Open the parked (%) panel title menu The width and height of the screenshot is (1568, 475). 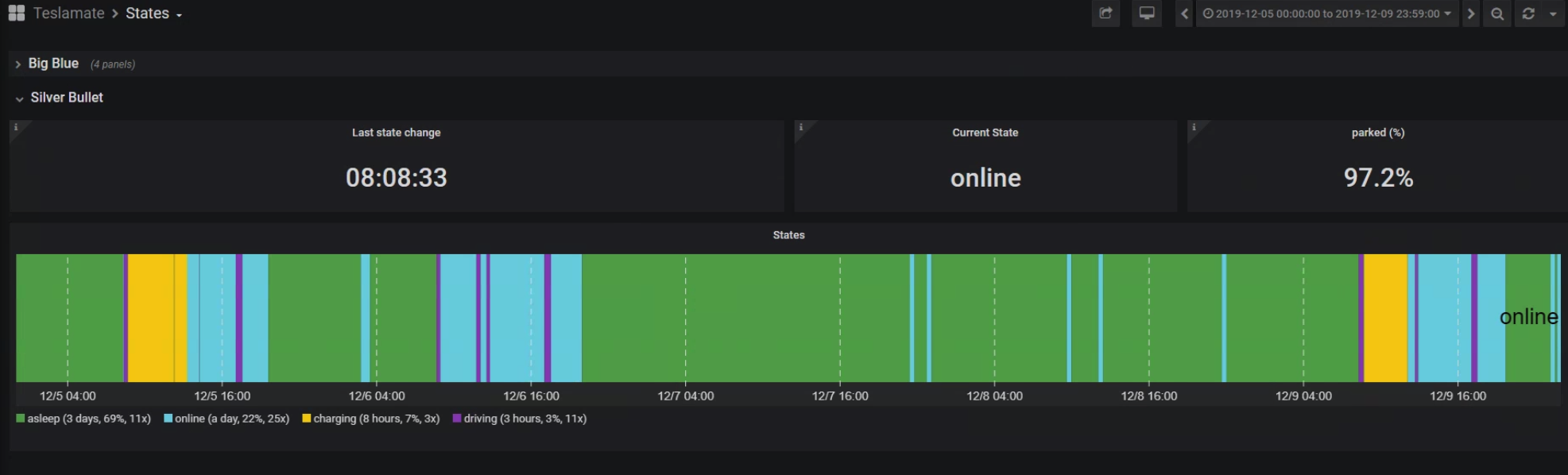(1378, 133)
